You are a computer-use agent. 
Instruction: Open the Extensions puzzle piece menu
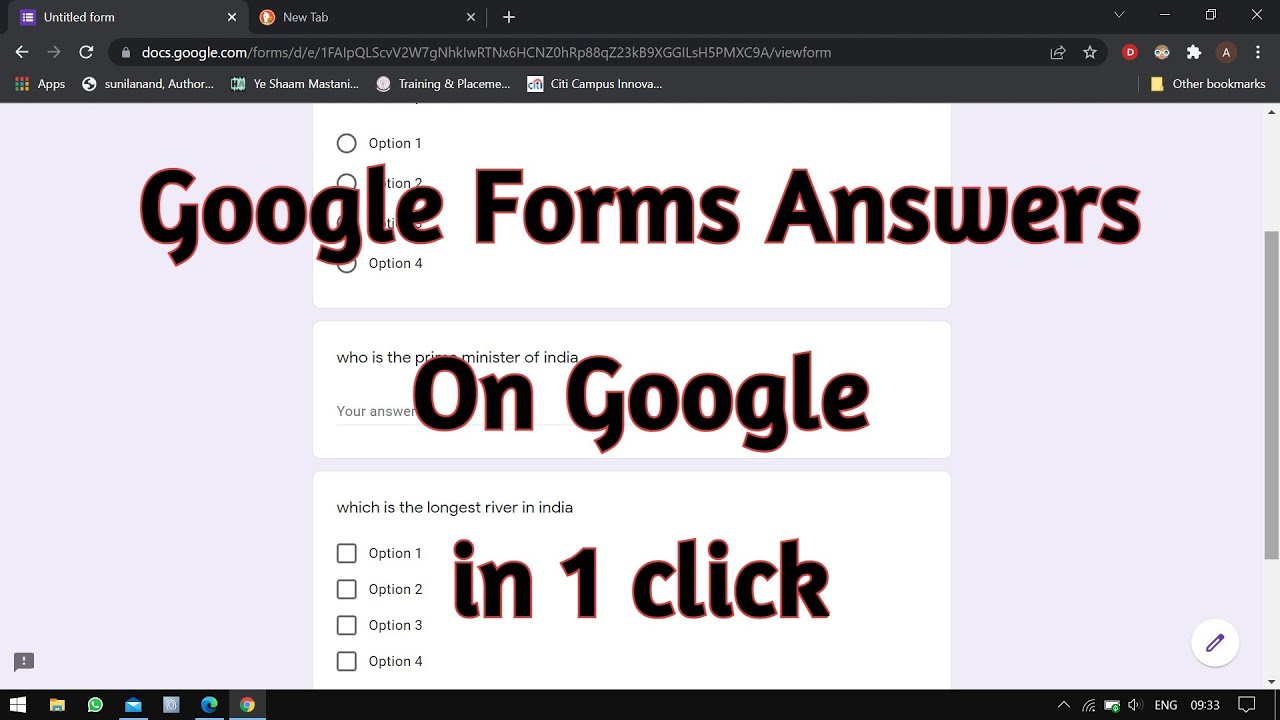point(1194,52)
